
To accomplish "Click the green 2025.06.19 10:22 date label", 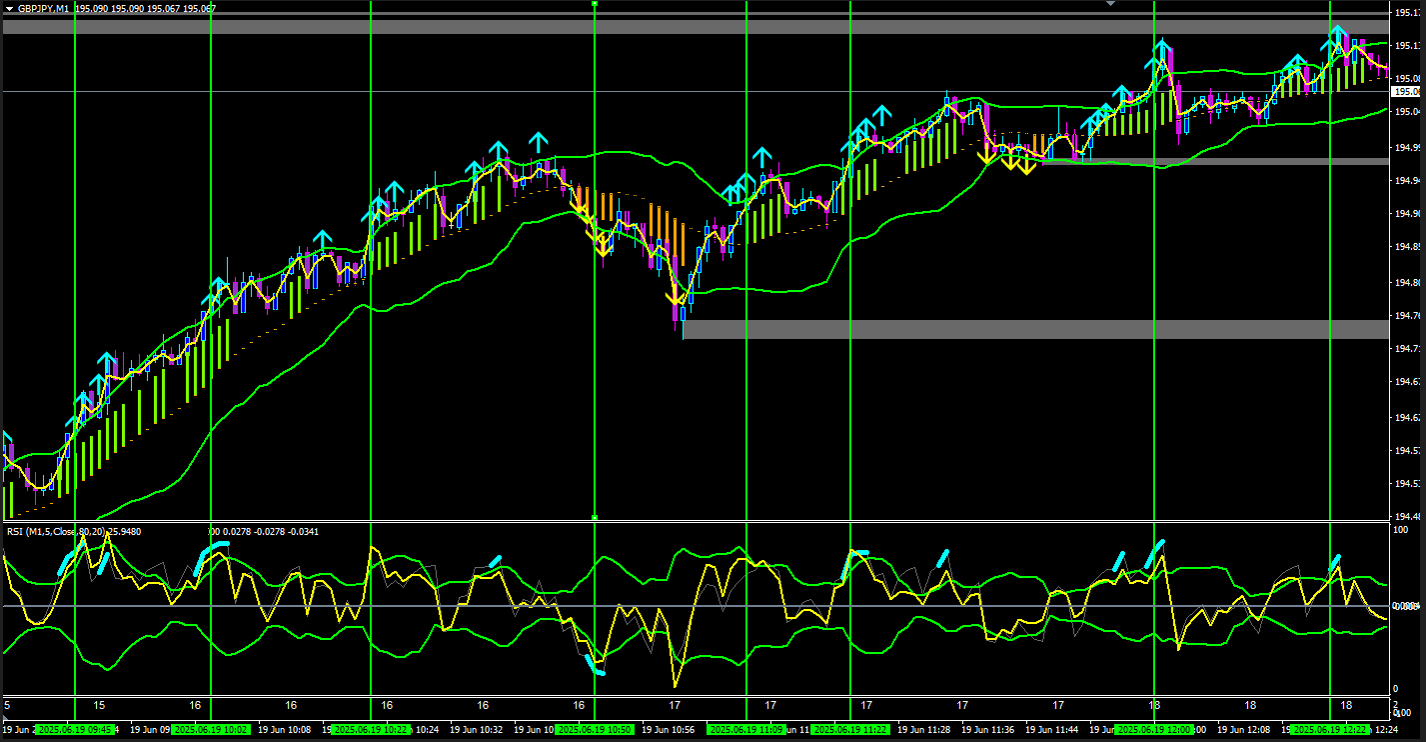I will (371, 730).
